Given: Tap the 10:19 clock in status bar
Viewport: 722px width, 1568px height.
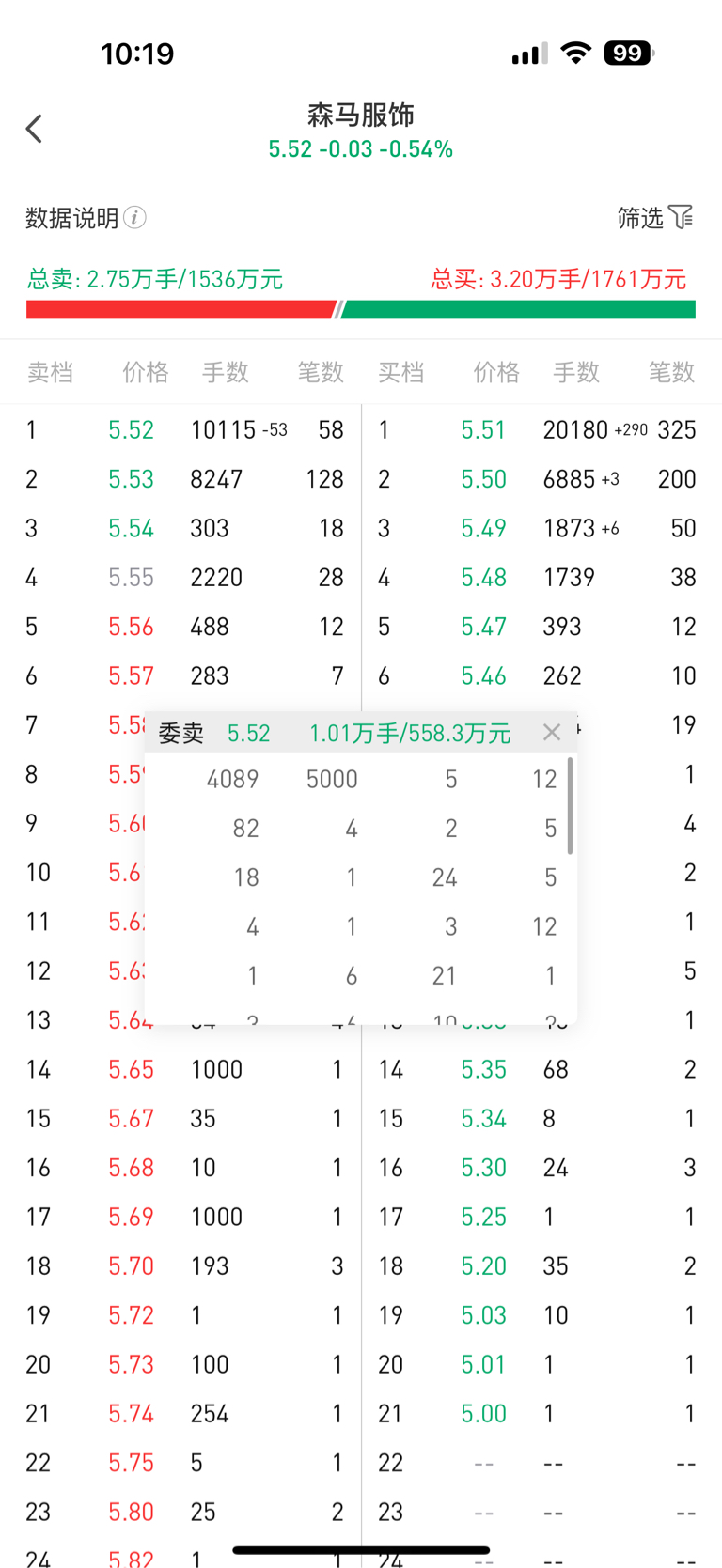Looking at the screenshot, I should click(137, 54).
